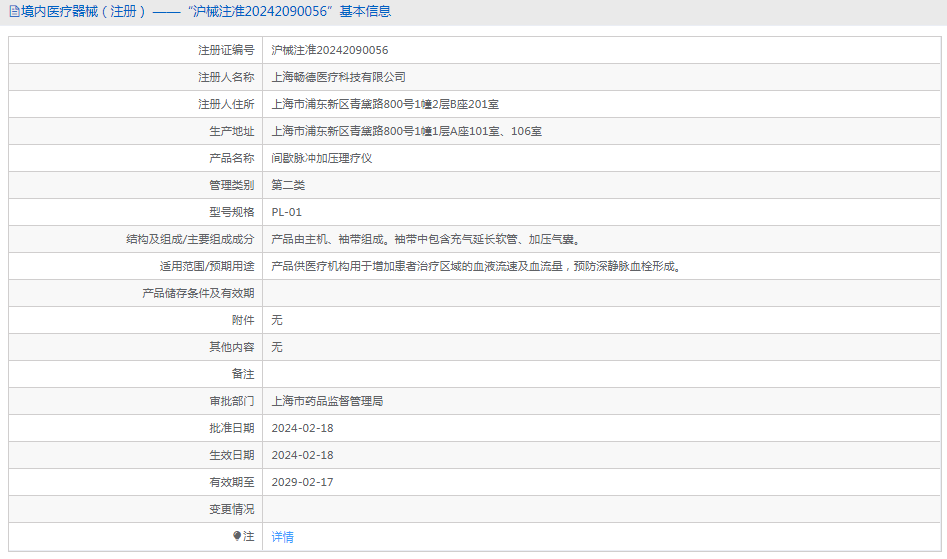Click the 产品名称 label
This screenshot has height=559, width=947.
[x=232, y=158]
